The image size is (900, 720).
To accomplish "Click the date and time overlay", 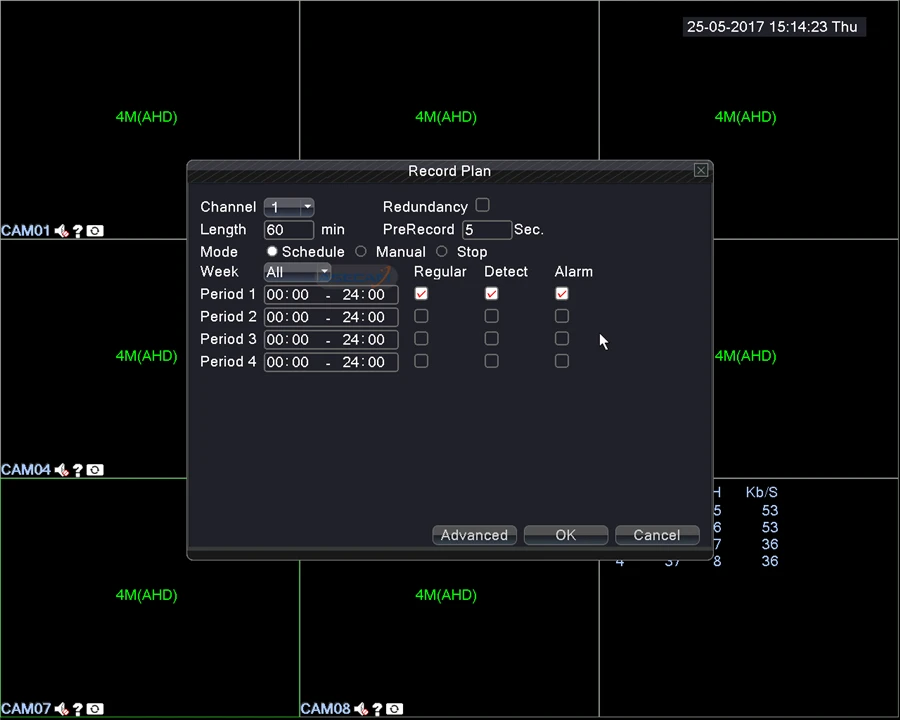I will [773, 27].
